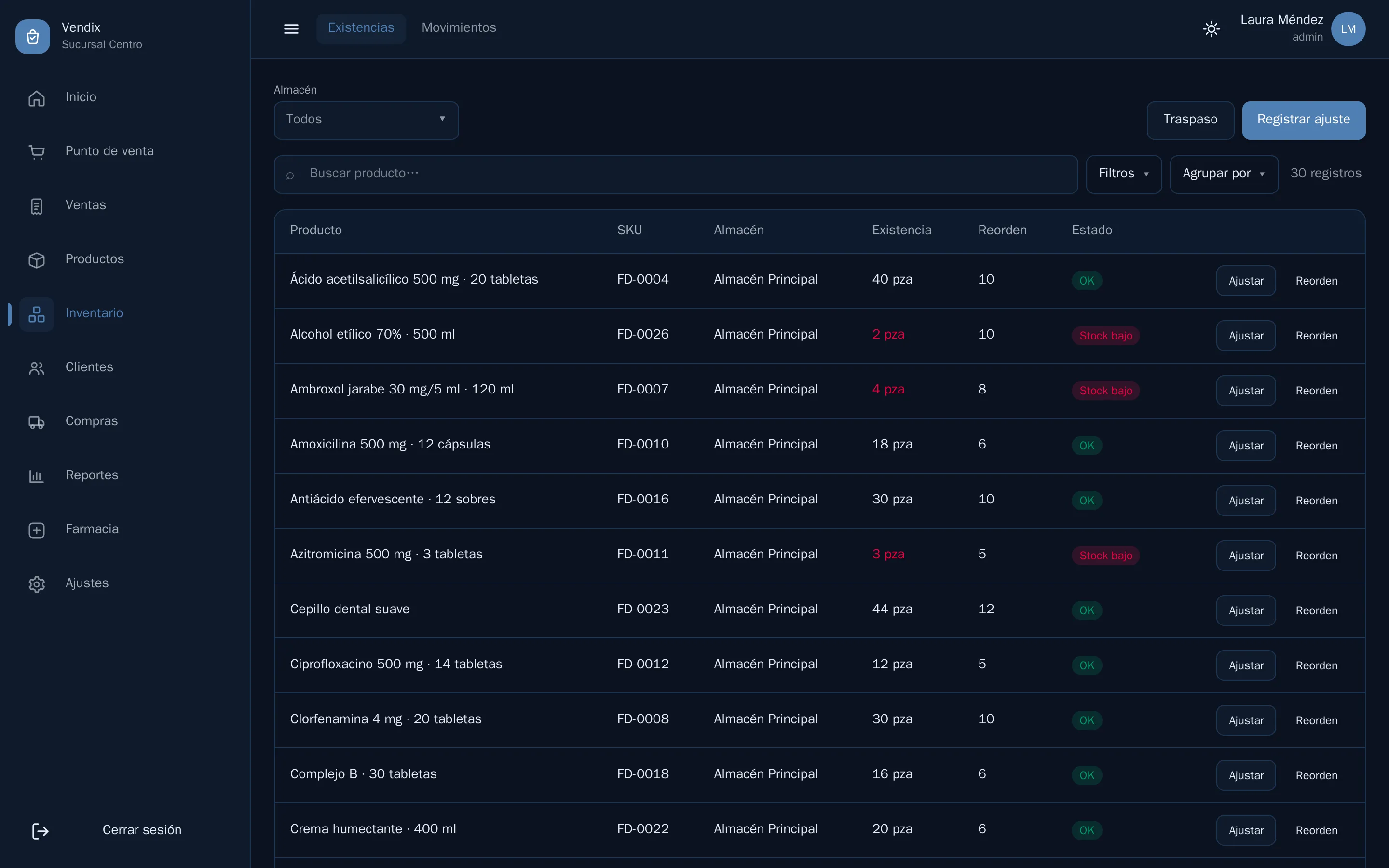Click Ajustar for Ambroxol jarabe row

[1245, 391]
